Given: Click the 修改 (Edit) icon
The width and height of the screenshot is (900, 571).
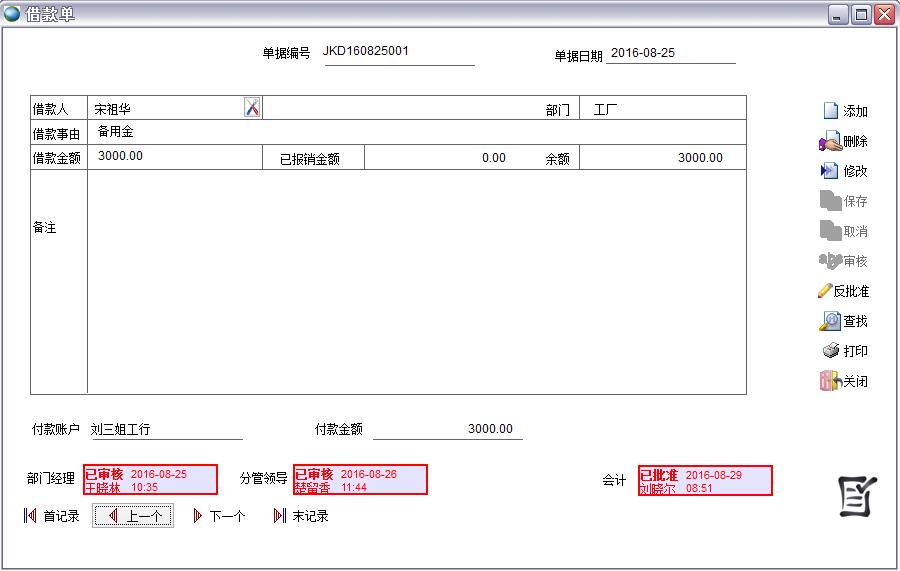Looking at the screenshot, I should coord(829,171).
